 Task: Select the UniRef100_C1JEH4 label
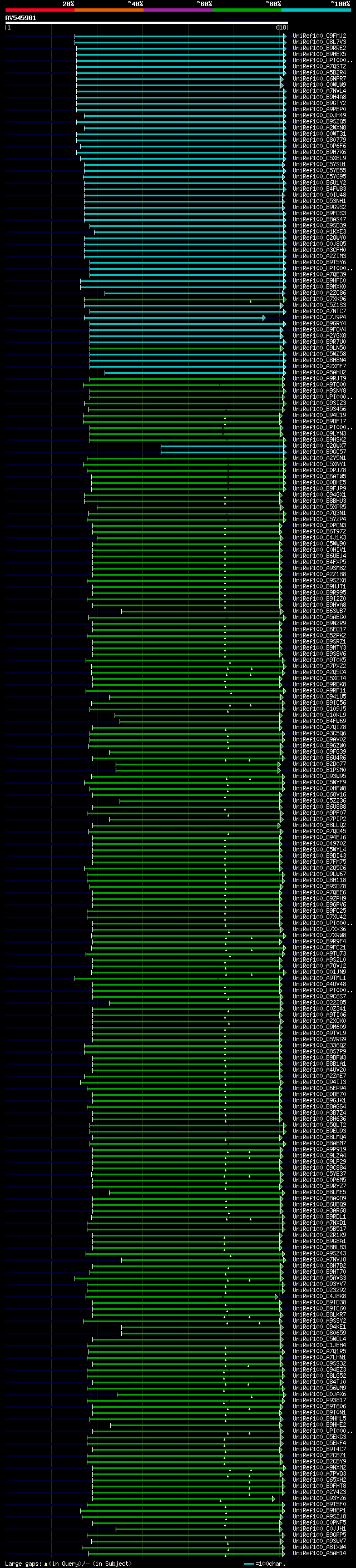coord(319,1345)
